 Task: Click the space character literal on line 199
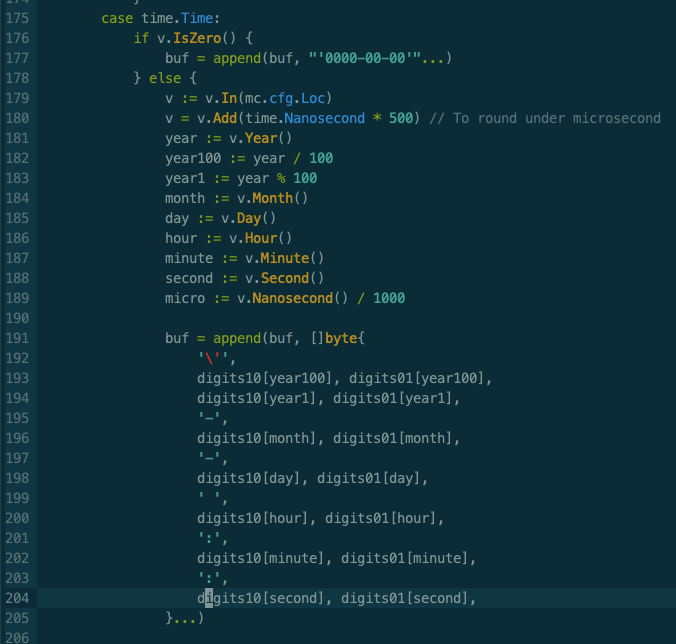209,498
